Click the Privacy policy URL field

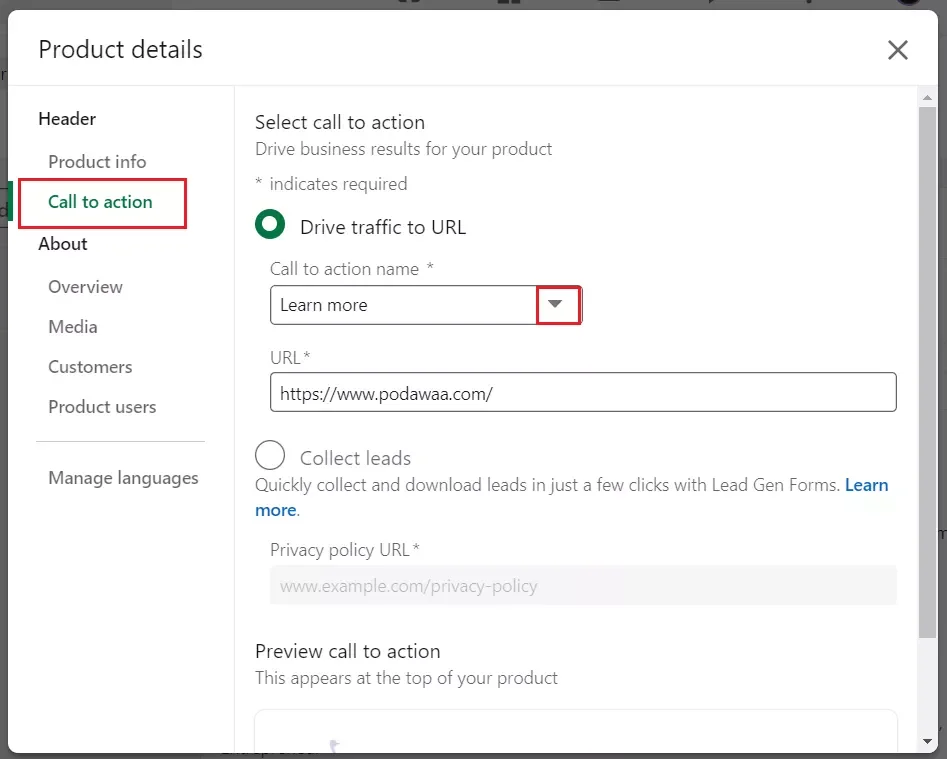click(583, 585)
